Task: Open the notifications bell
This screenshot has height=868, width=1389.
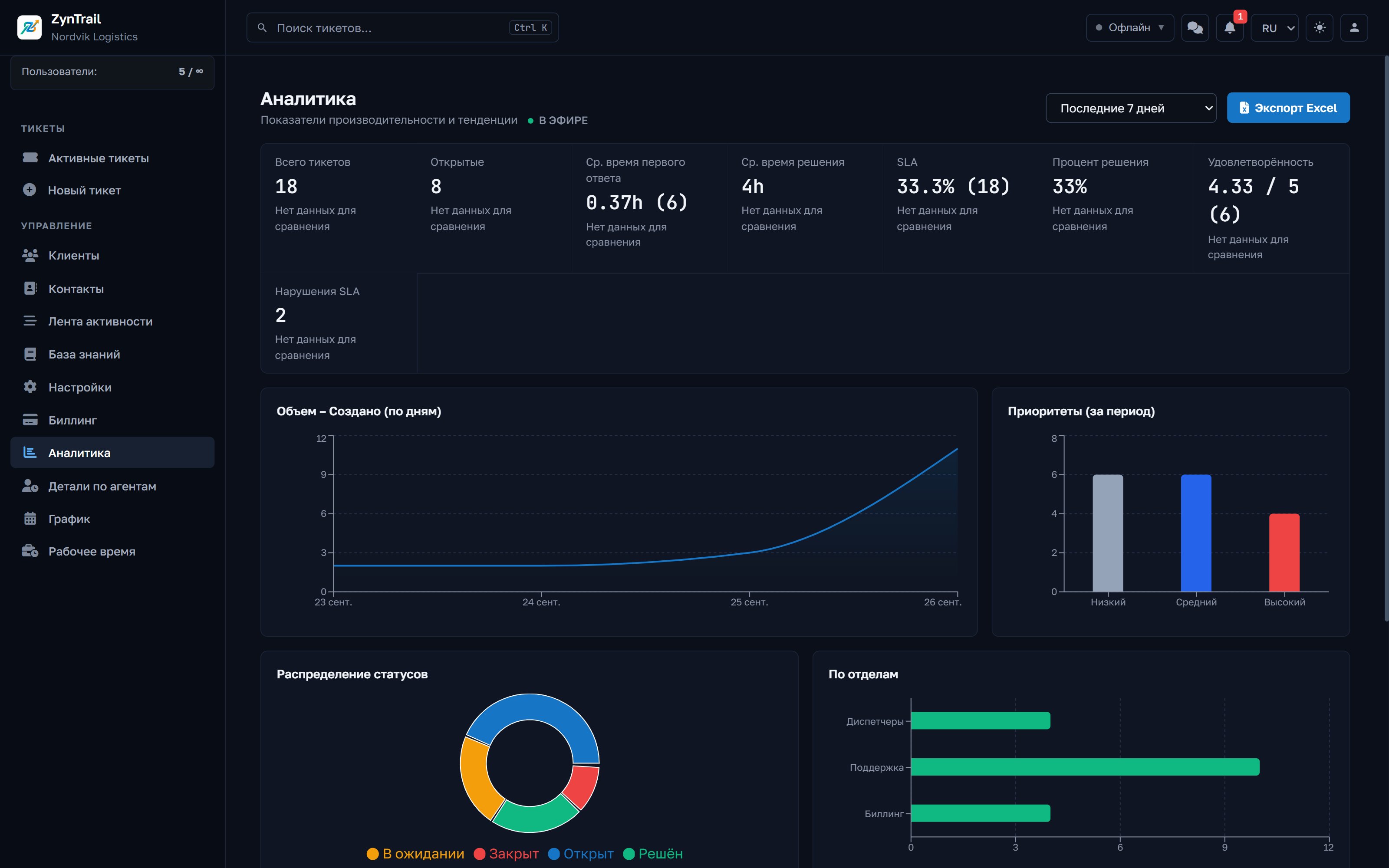Action: coord(1229,27)
